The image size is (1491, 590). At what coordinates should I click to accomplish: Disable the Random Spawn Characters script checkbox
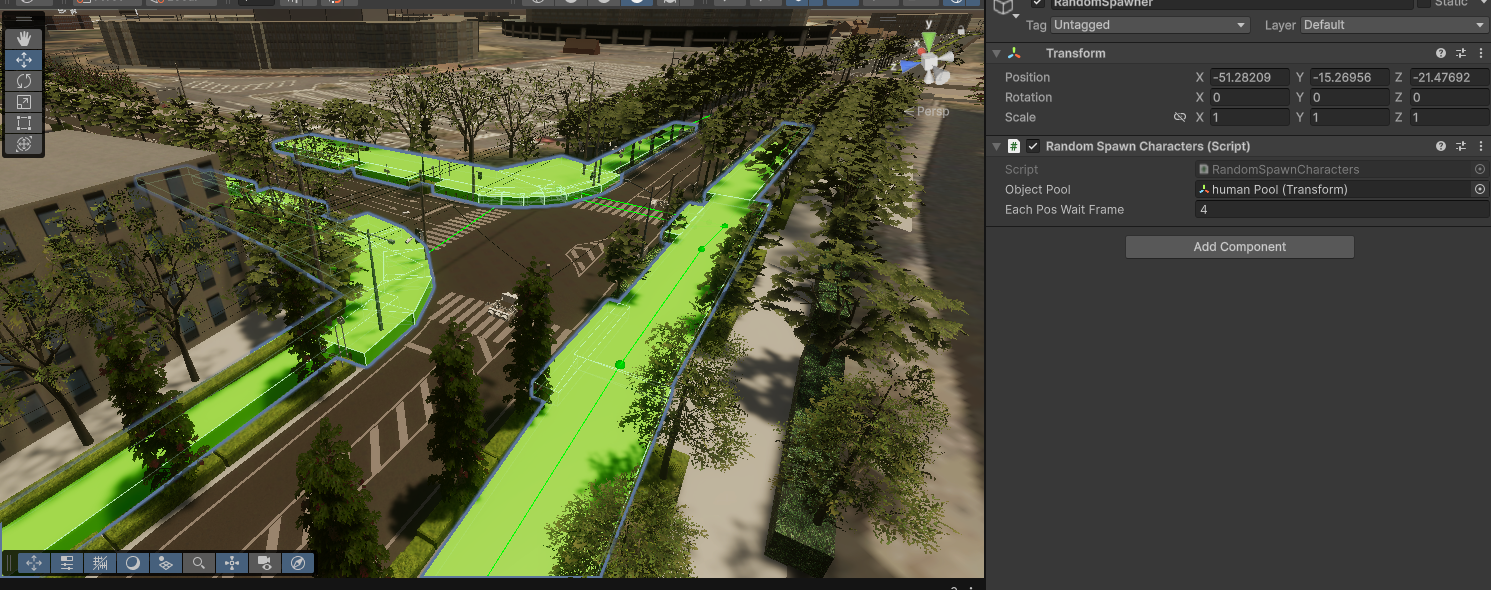tap(1033, 146)
